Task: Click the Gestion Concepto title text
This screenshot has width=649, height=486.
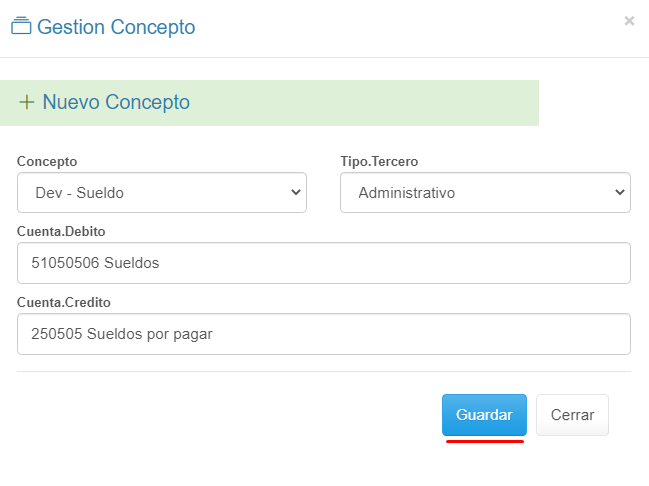Action: point(116,27)
